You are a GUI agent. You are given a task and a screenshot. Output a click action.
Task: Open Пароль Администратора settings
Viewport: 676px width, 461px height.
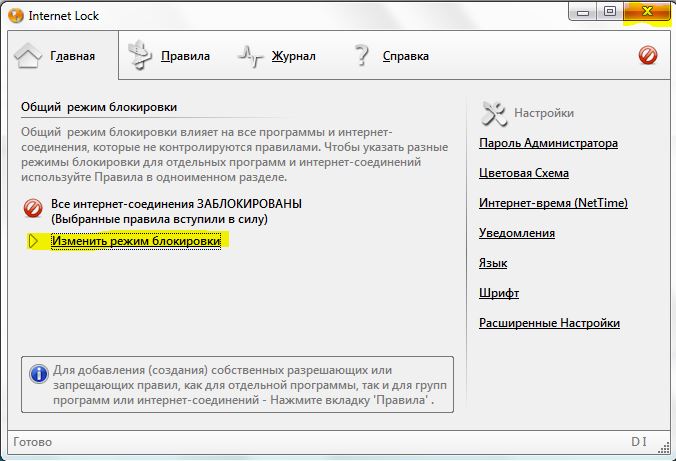(x=548, y=143)
